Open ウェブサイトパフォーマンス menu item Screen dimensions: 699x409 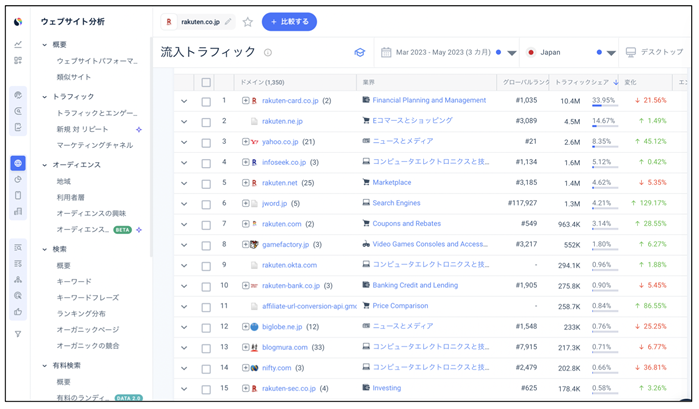(97, 61)
